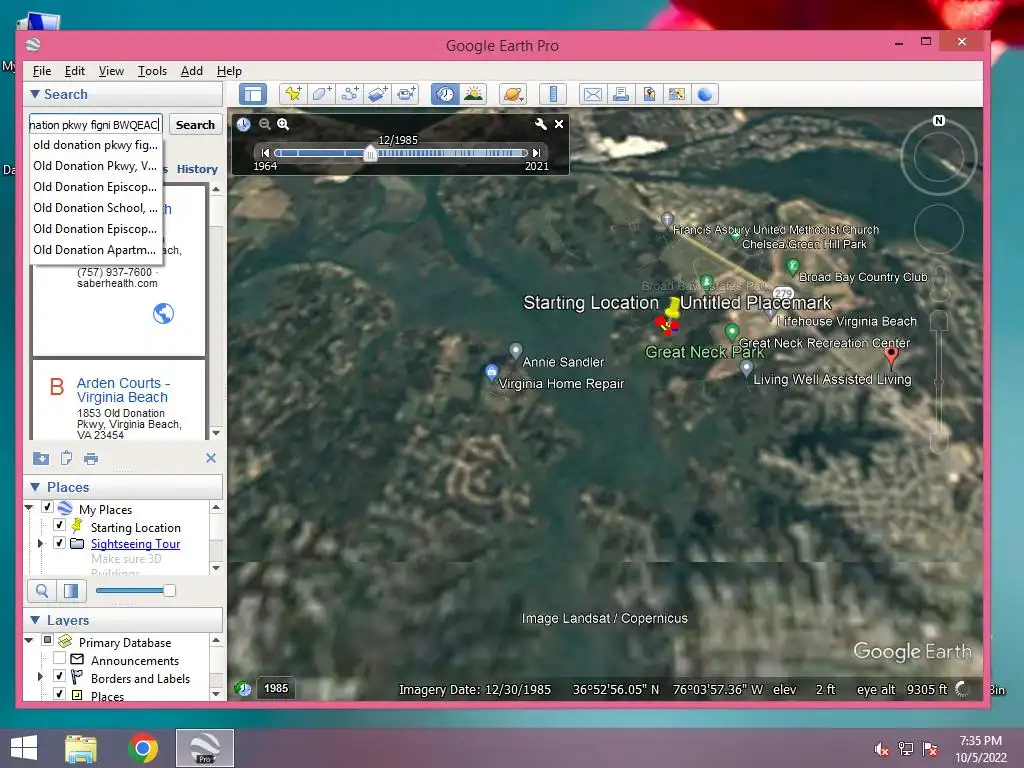The width and height of the screenshot is (1024, 768).
Task: Expand Borders and Labels layer node
Action: [40, 677]
